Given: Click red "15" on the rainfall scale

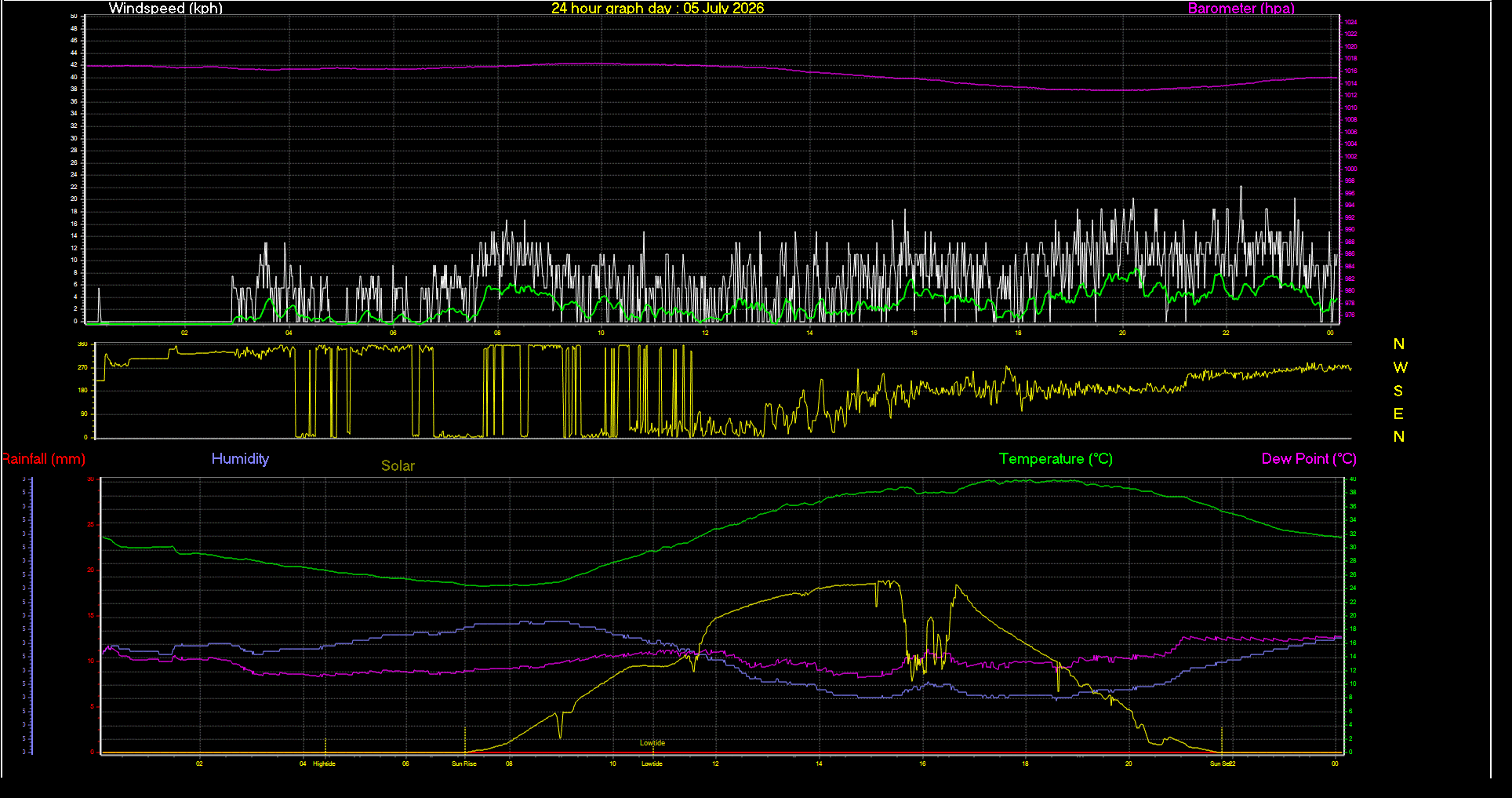Looking at the screenshot, I should [x=90, y=616].
